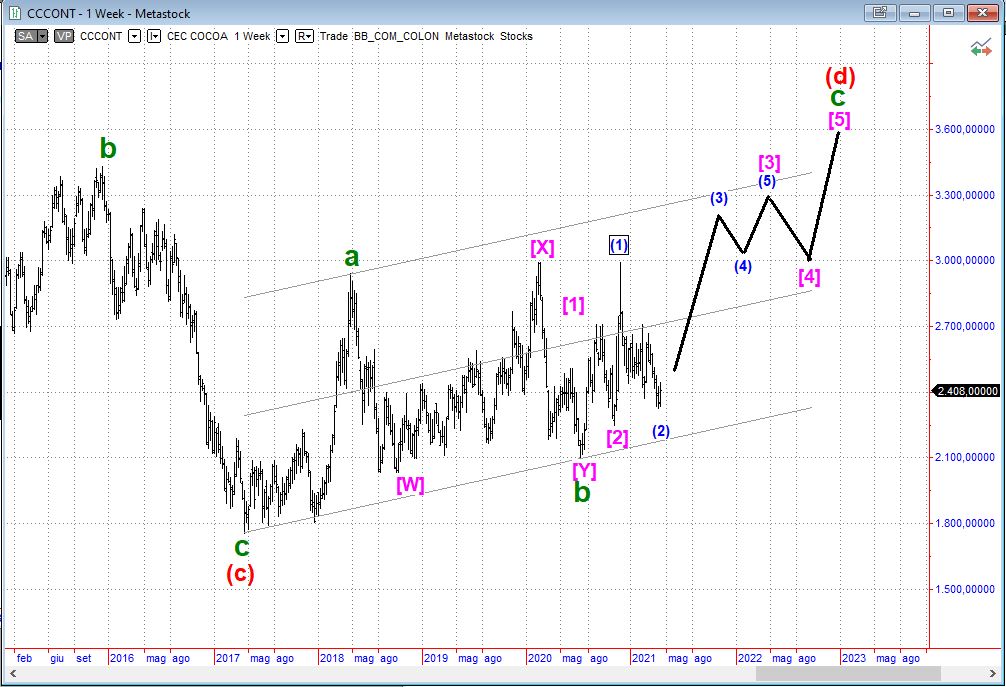Screen dimensions: 1006x687
Task: Select the red (d) wave label
Action: pos(840,77)
